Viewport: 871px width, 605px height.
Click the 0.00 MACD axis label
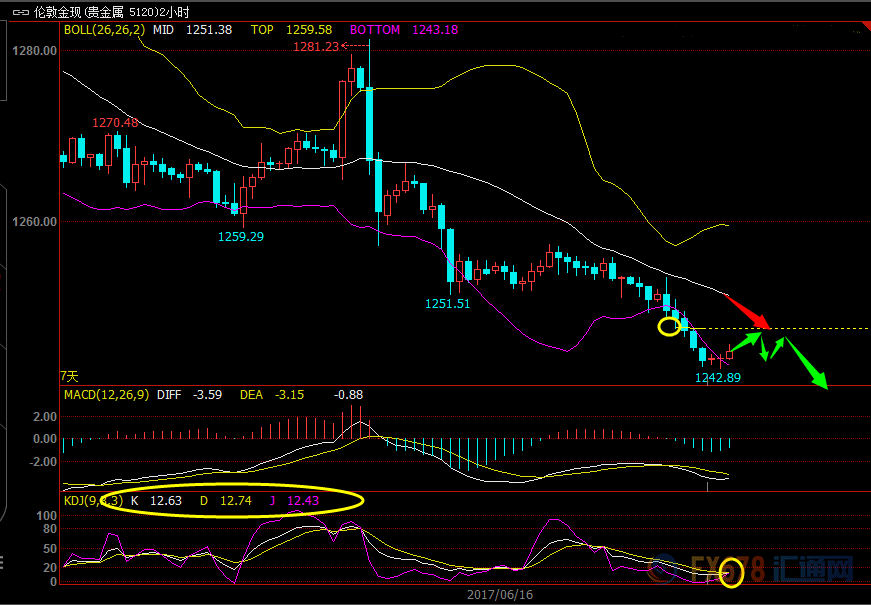pyautogui.click(x=45, y=439)
